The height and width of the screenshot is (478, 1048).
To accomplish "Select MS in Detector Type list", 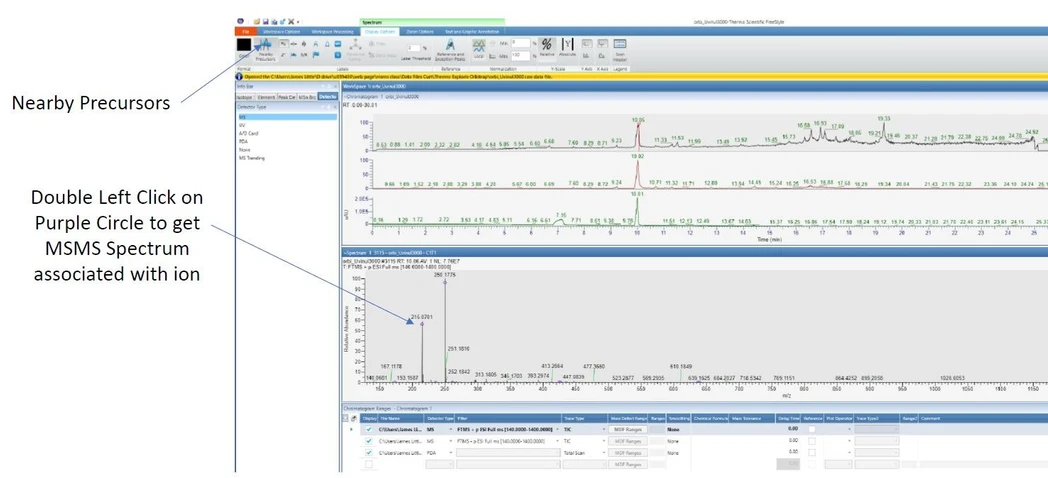I will (287, 117).
